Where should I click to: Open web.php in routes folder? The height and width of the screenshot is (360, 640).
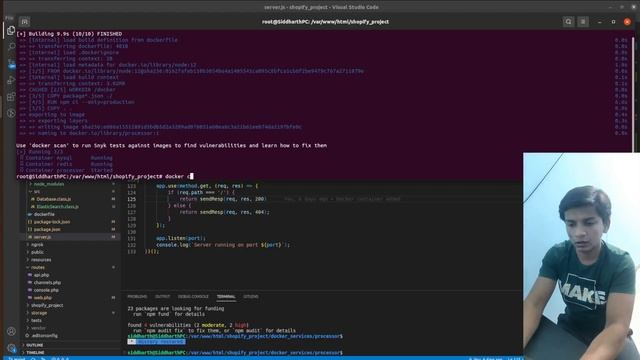pyautogui.click(x=42, y=298)
